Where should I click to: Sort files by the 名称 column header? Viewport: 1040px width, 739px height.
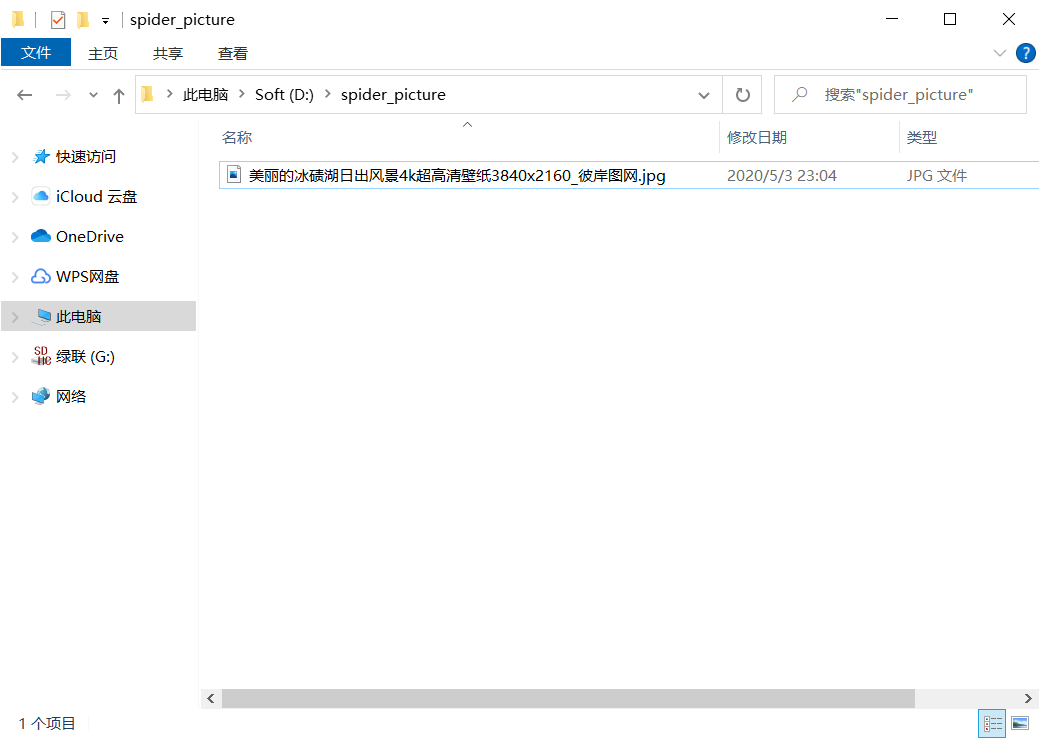(x=237, y=137)
